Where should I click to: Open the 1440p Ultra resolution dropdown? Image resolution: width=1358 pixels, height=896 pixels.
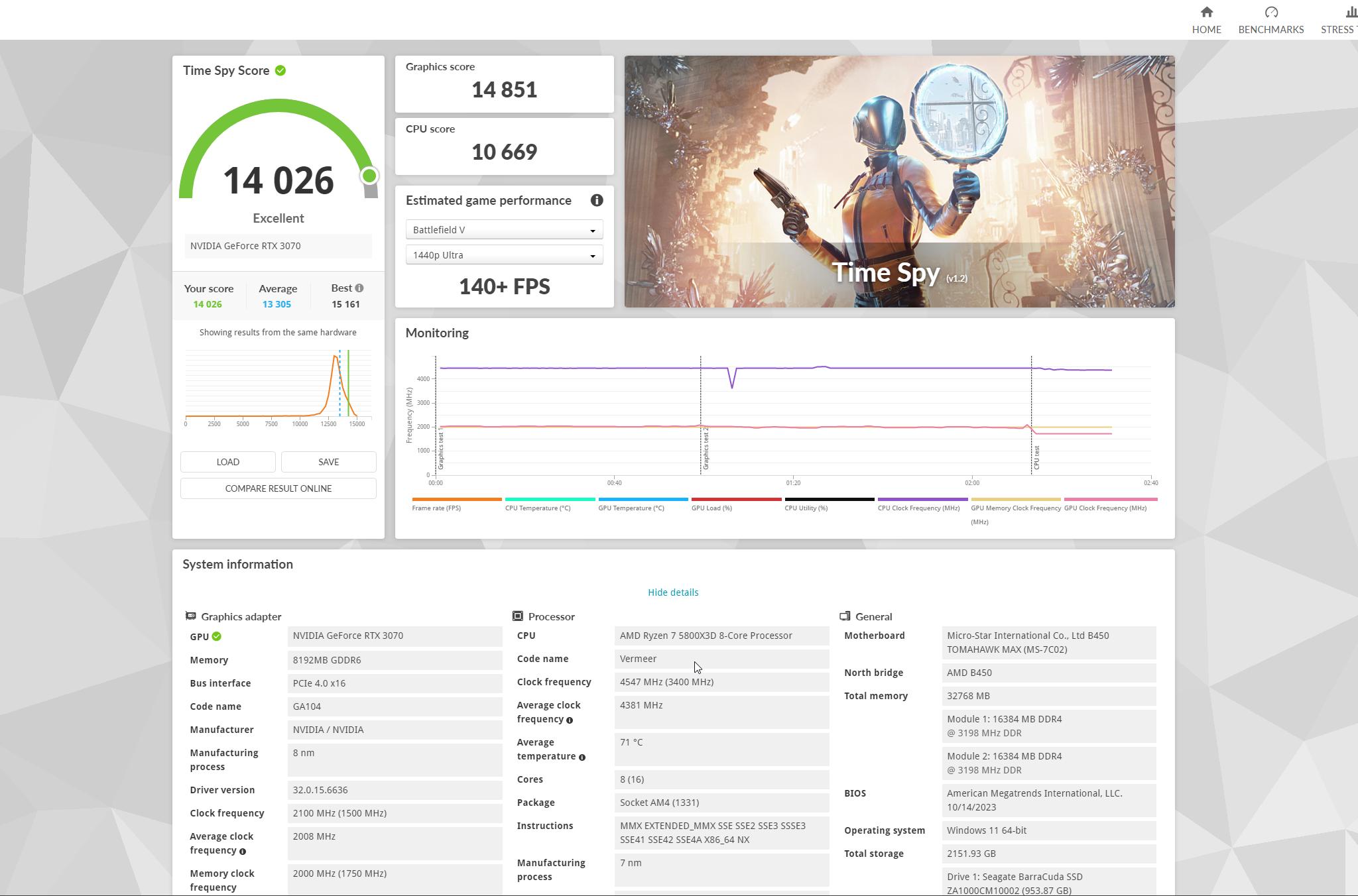(504, 255)
